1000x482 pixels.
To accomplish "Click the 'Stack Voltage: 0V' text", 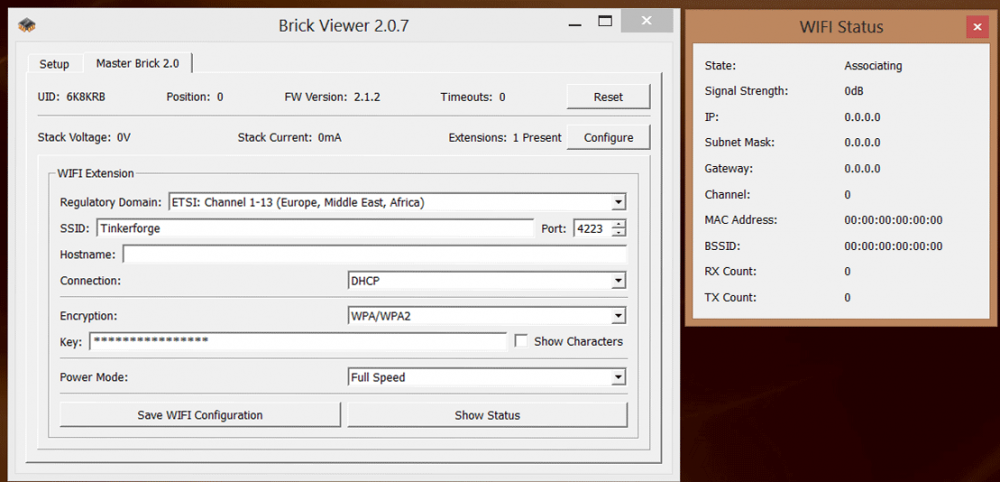I will pos(84,137).
